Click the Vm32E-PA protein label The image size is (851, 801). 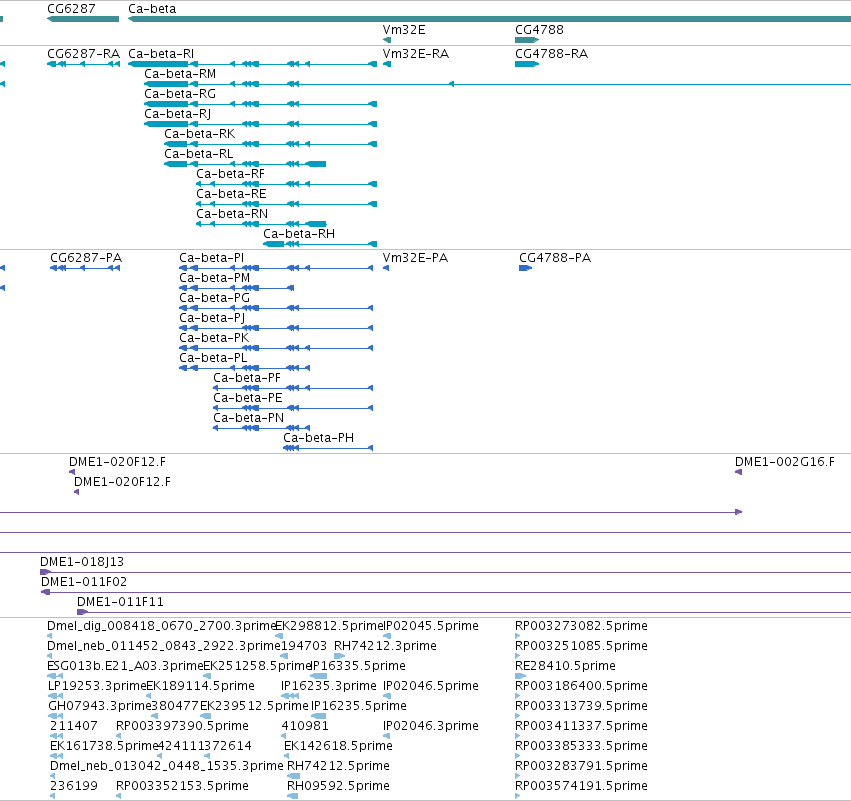[x=415, y=258]
